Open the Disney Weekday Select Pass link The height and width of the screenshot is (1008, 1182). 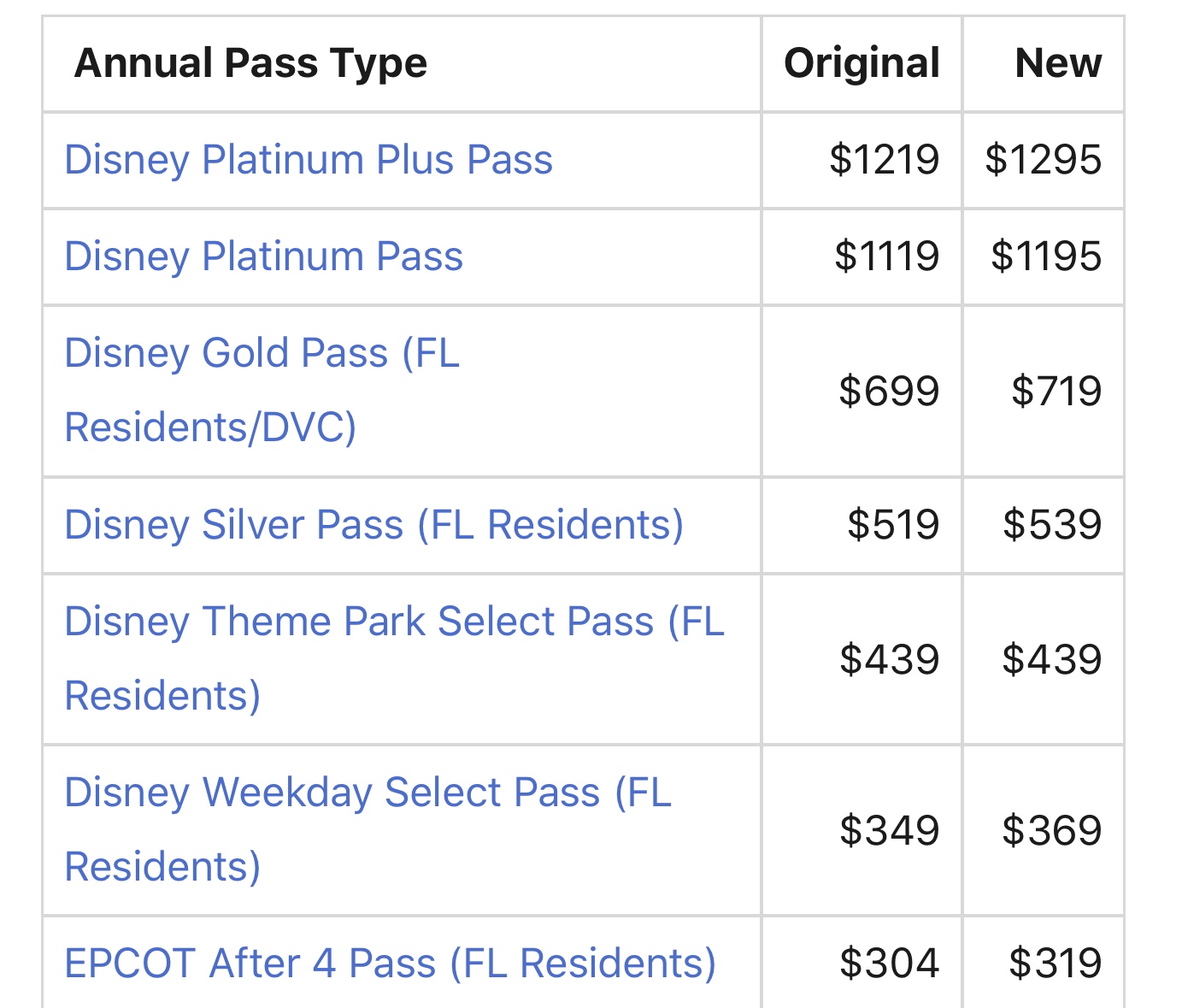click(x=368, y=793)
